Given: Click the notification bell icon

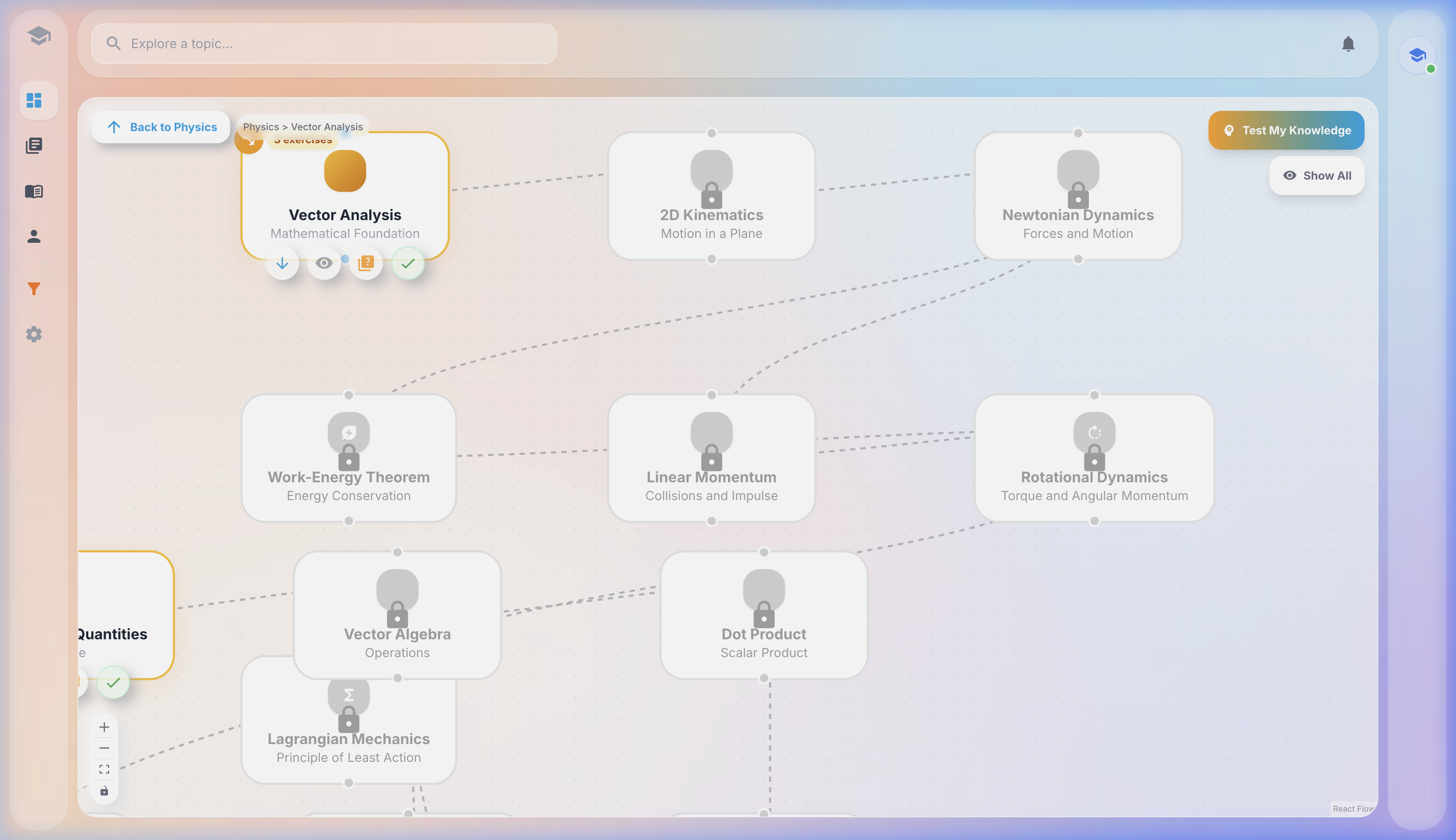Looking at the screenshot, I should (1349, 43).
